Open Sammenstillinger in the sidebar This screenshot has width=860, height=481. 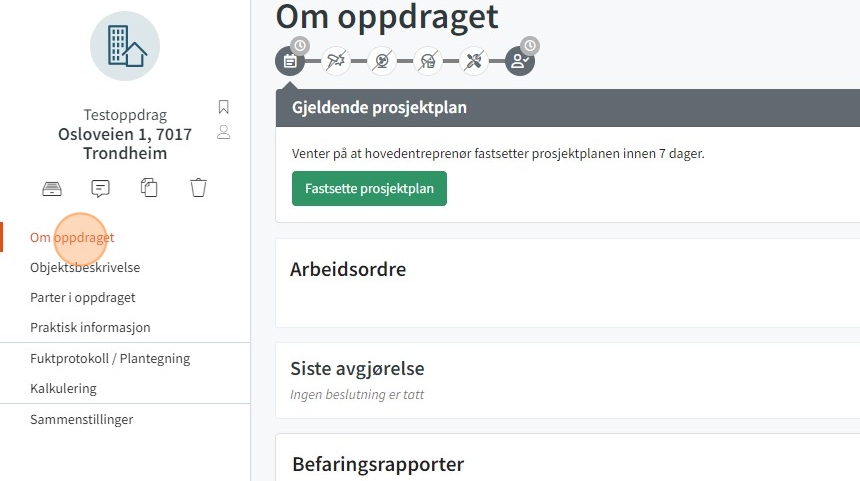(x=81, y=420)
